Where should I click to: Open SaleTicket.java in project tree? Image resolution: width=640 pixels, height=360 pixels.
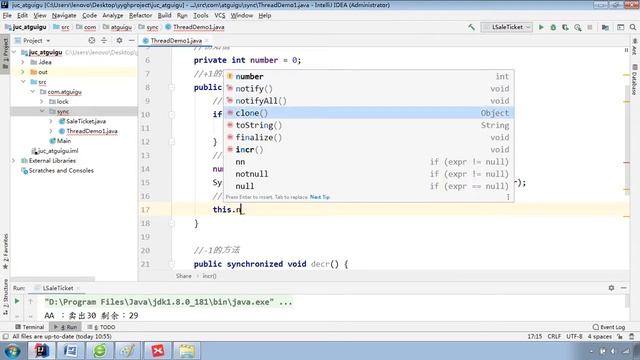(x=86, y=121)
